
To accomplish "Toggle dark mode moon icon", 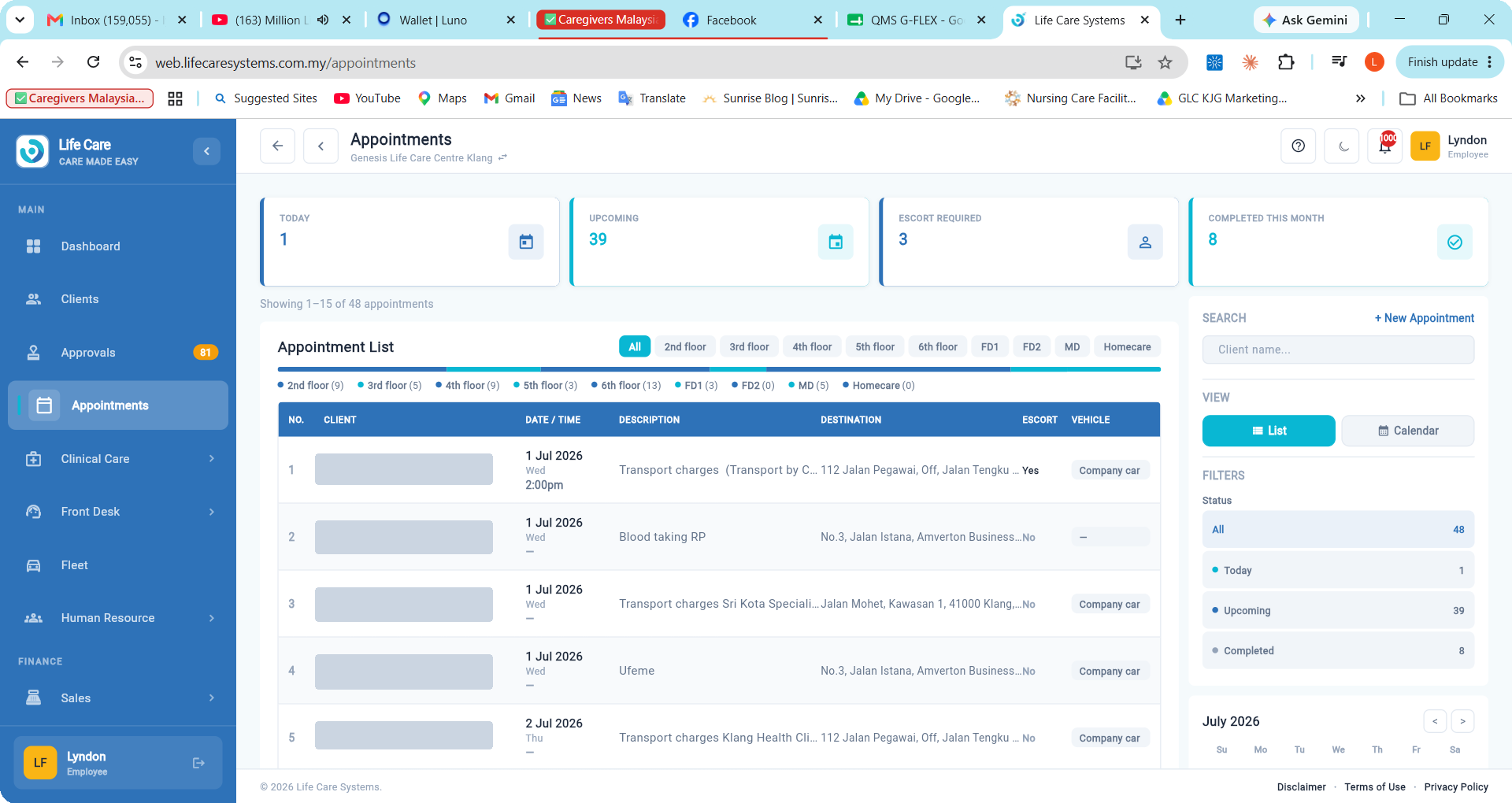I will [1342, 146].
